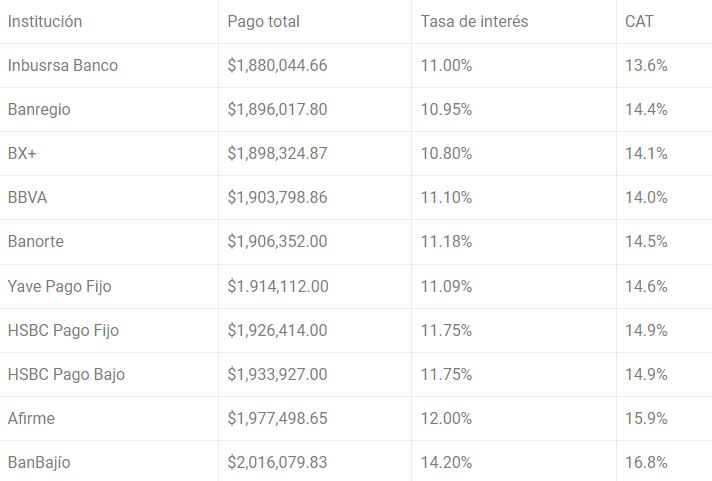Click HSBC Pago Fijo row label
This screenshot has height=481, width=712.
pyautogui.click(x=63, y=330)
